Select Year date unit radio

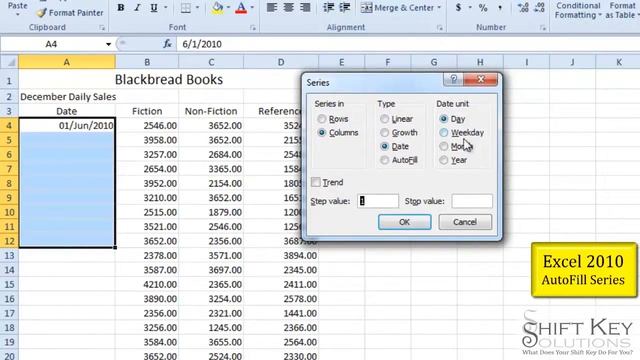tap(444, 160)
